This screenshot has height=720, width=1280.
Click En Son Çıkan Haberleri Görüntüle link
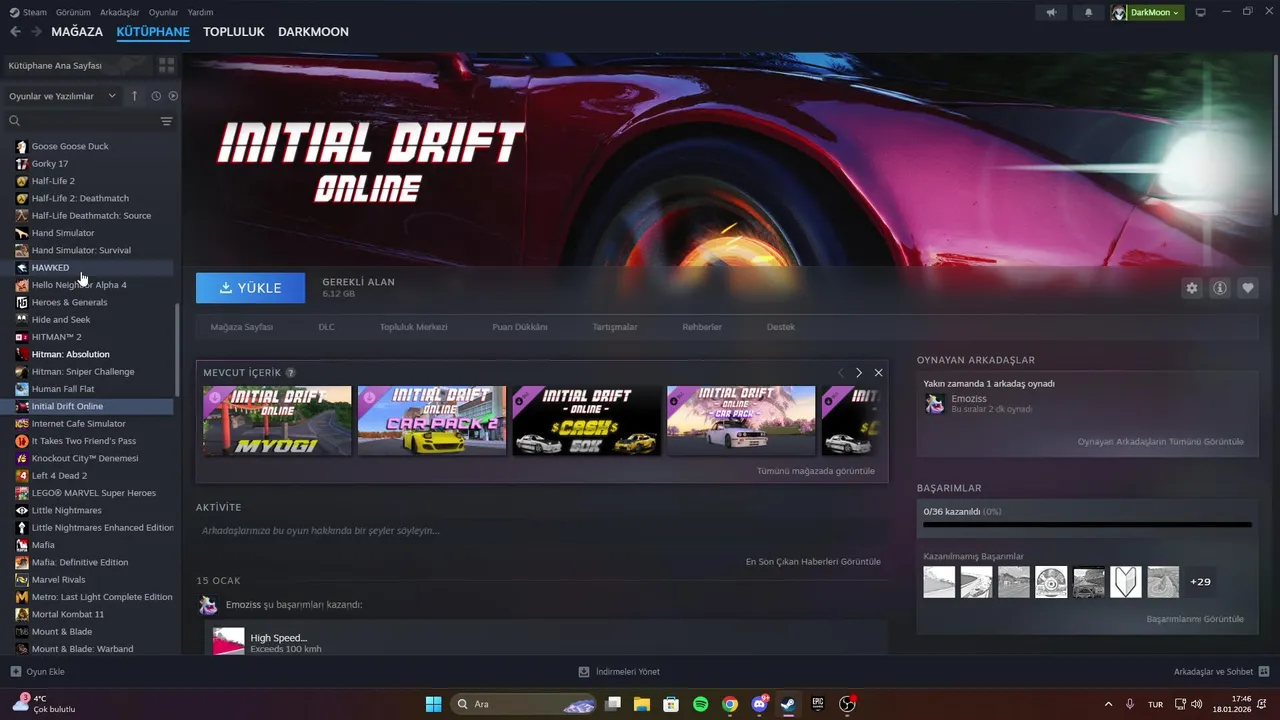point(813,562)
